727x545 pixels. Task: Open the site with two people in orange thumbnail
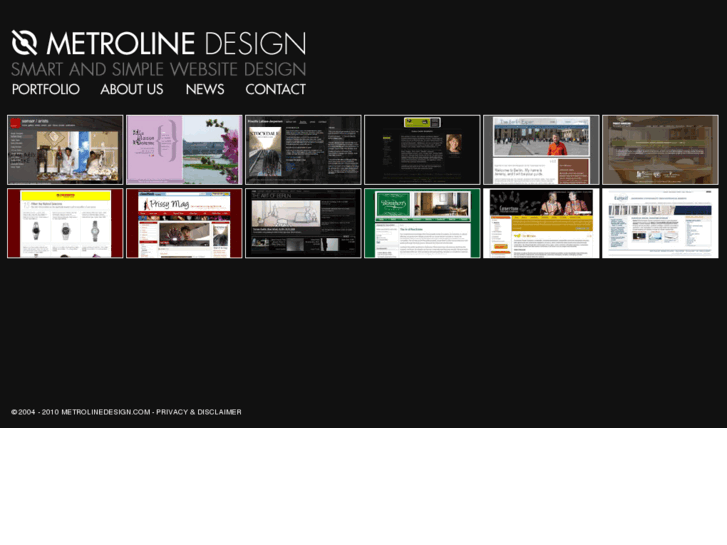coord(541,223)
